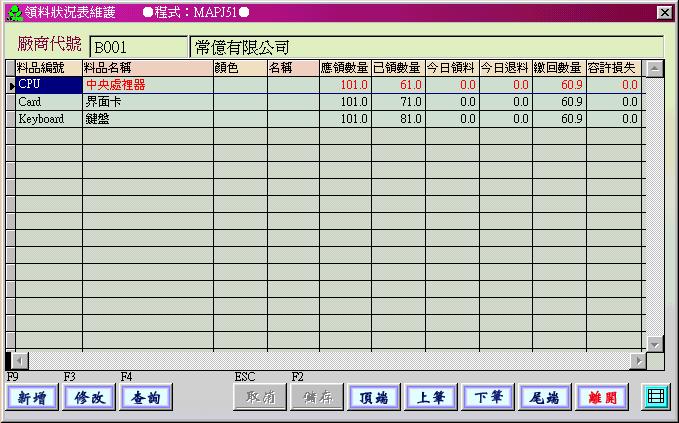Jump to last record with 尾端

click(544, 397)
